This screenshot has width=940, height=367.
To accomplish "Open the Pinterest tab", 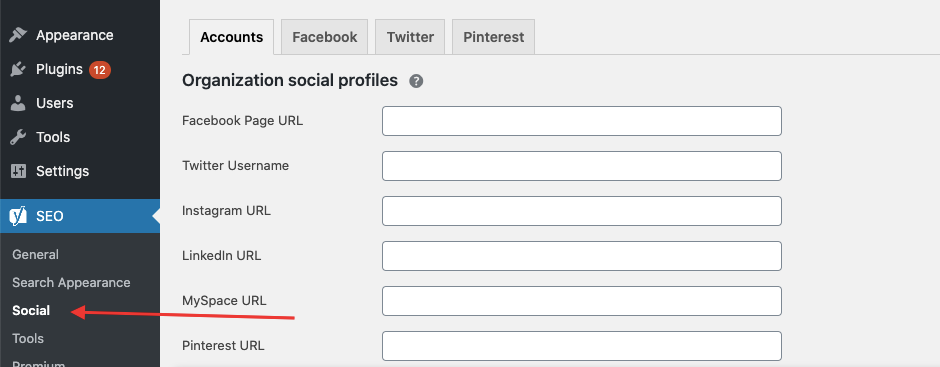I will tap(493, 37).
